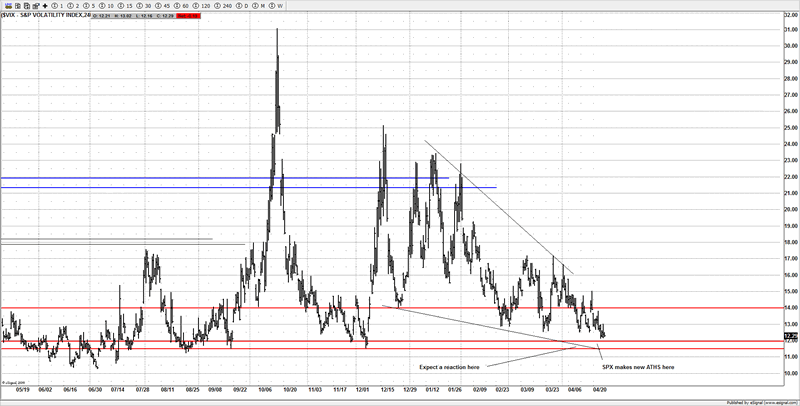Click the first chart icon in the toolbar
800x406 pixels.
(x=7, y=5)
